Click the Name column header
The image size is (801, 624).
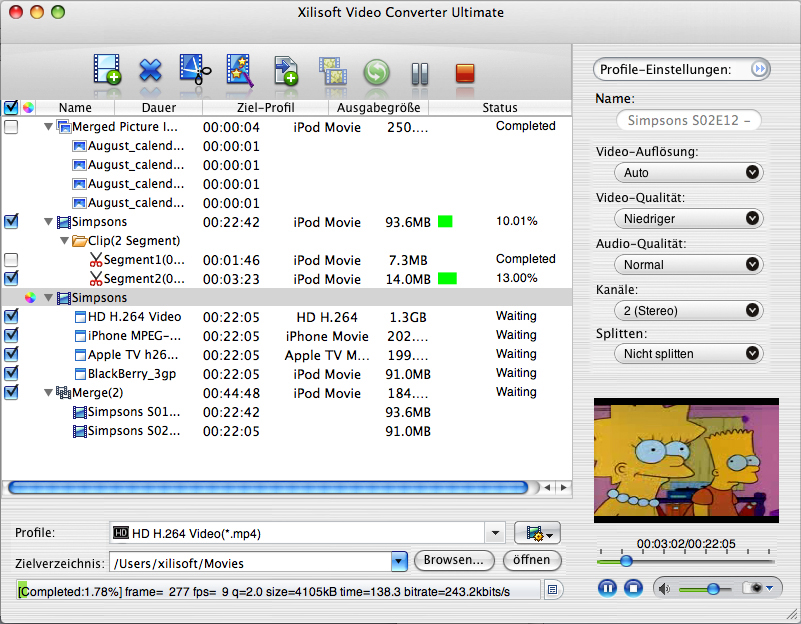tap(75, 107)
